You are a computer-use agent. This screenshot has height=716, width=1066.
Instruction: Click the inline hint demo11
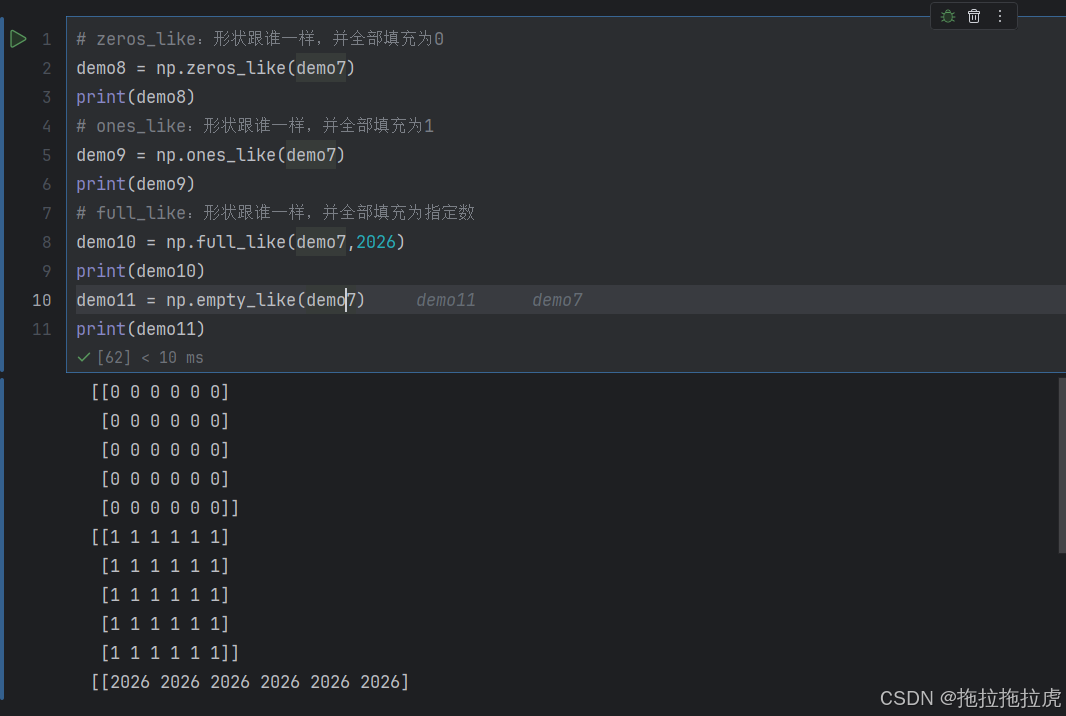tap(446, 300)
